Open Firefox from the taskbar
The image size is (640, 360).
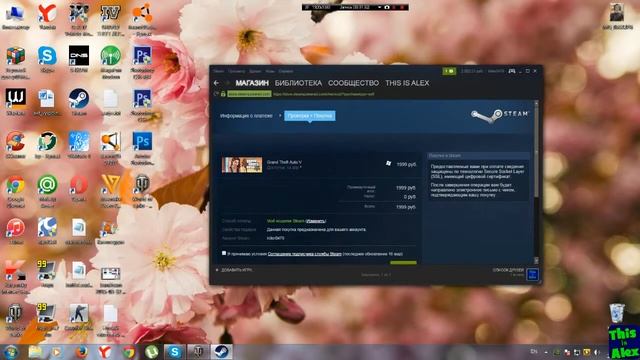coord(81,352)
